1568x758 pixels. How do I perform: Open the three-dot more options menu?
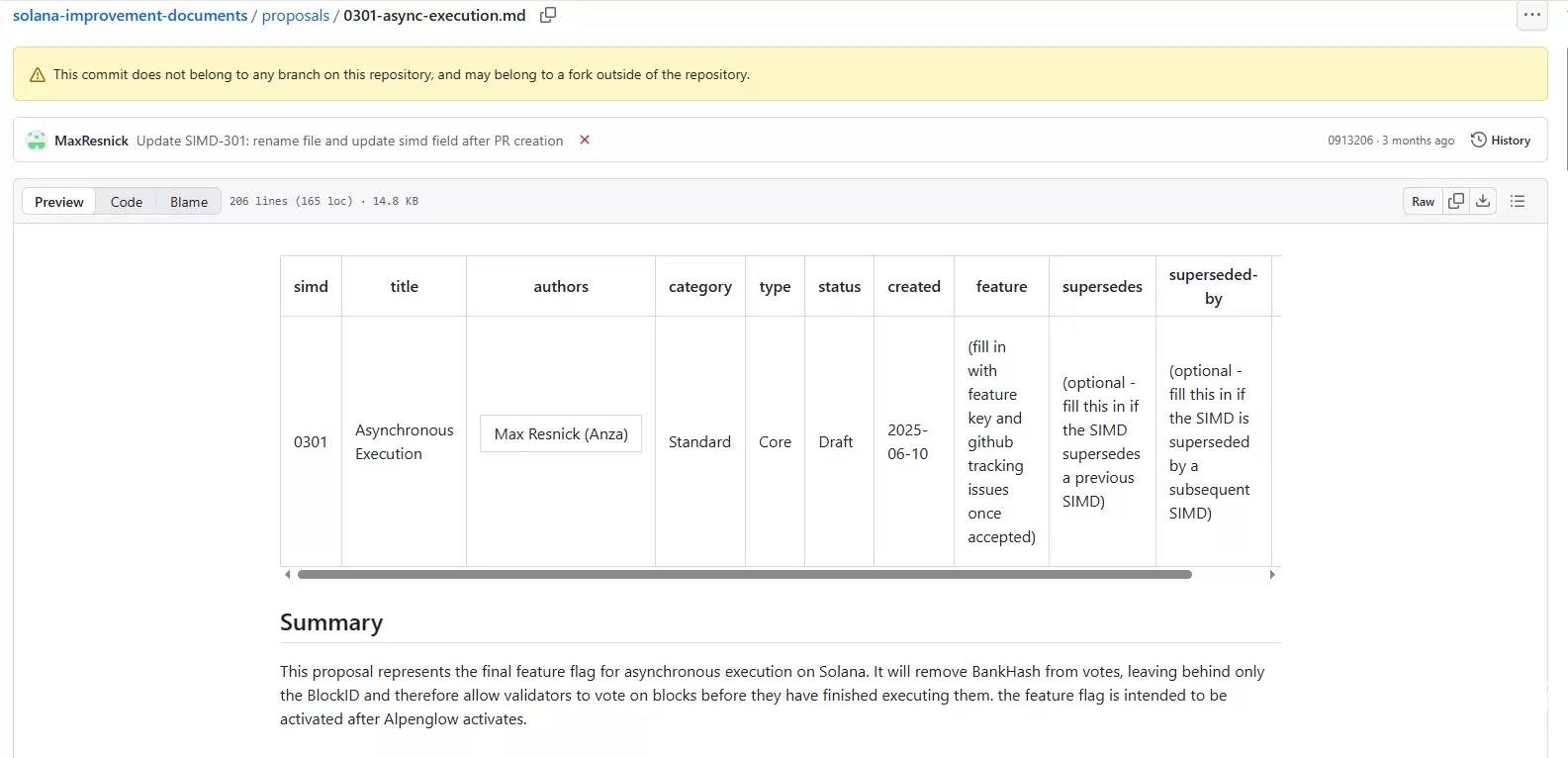(x=1531, y=15)
